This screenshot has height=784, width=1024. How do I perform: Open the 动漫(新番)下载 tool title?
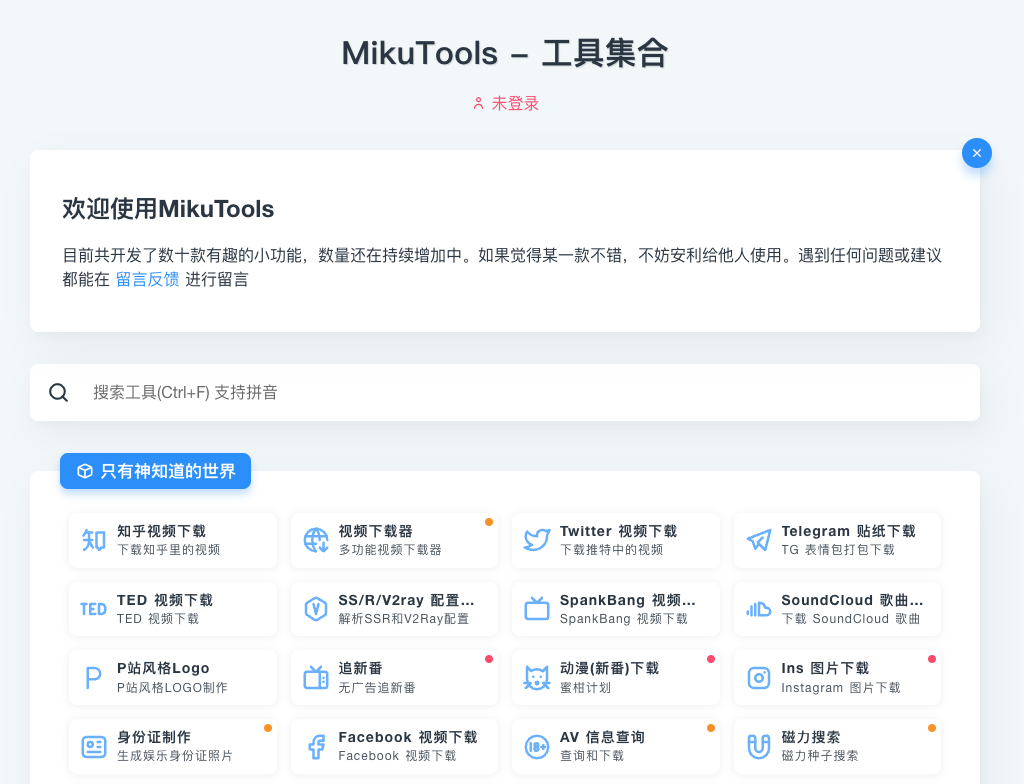[x=609, y=668]
